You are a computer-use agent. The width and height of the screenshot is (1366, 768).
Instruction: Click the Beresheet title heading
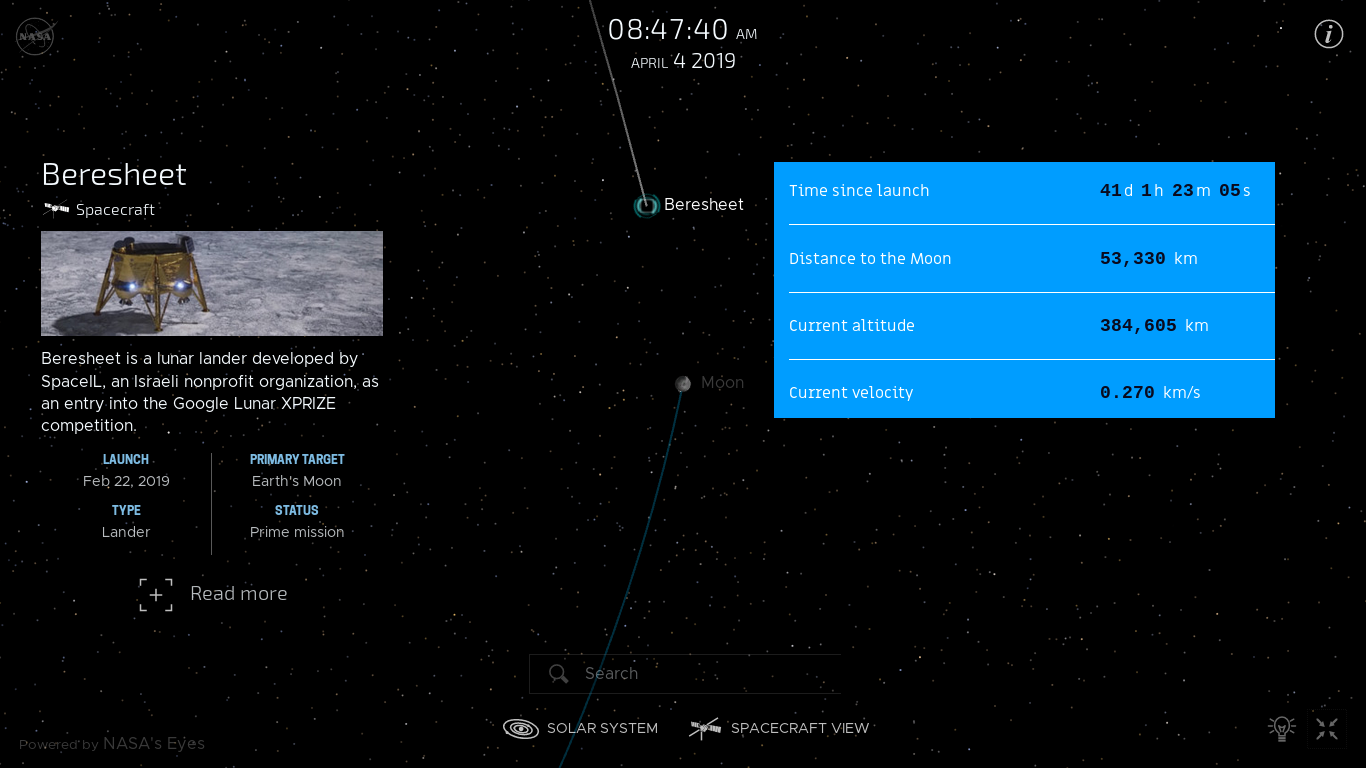pos(114,175)
